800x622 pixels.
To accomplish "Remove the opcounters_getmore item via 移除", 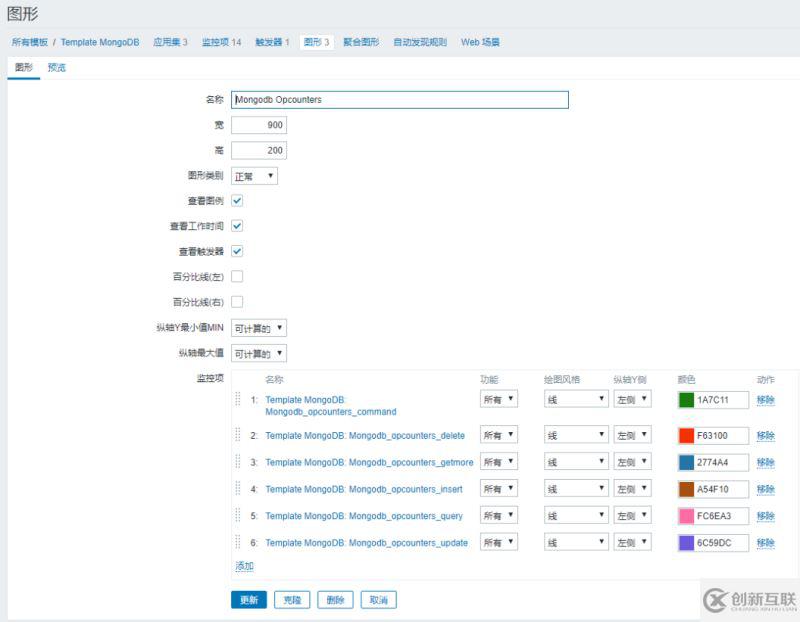I will [x=766, y=462].
